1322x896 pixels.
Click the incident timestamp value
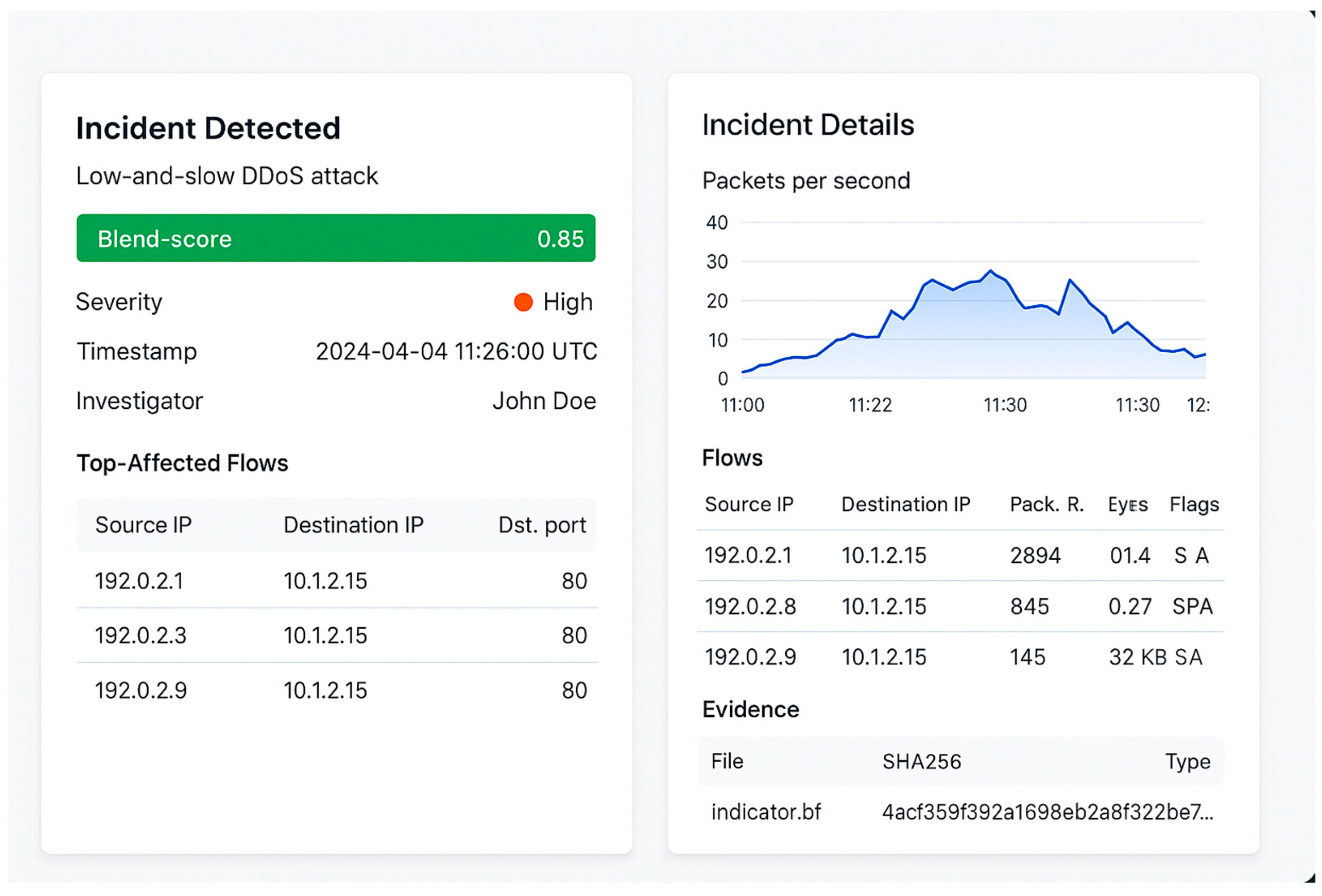pos(456,352)
